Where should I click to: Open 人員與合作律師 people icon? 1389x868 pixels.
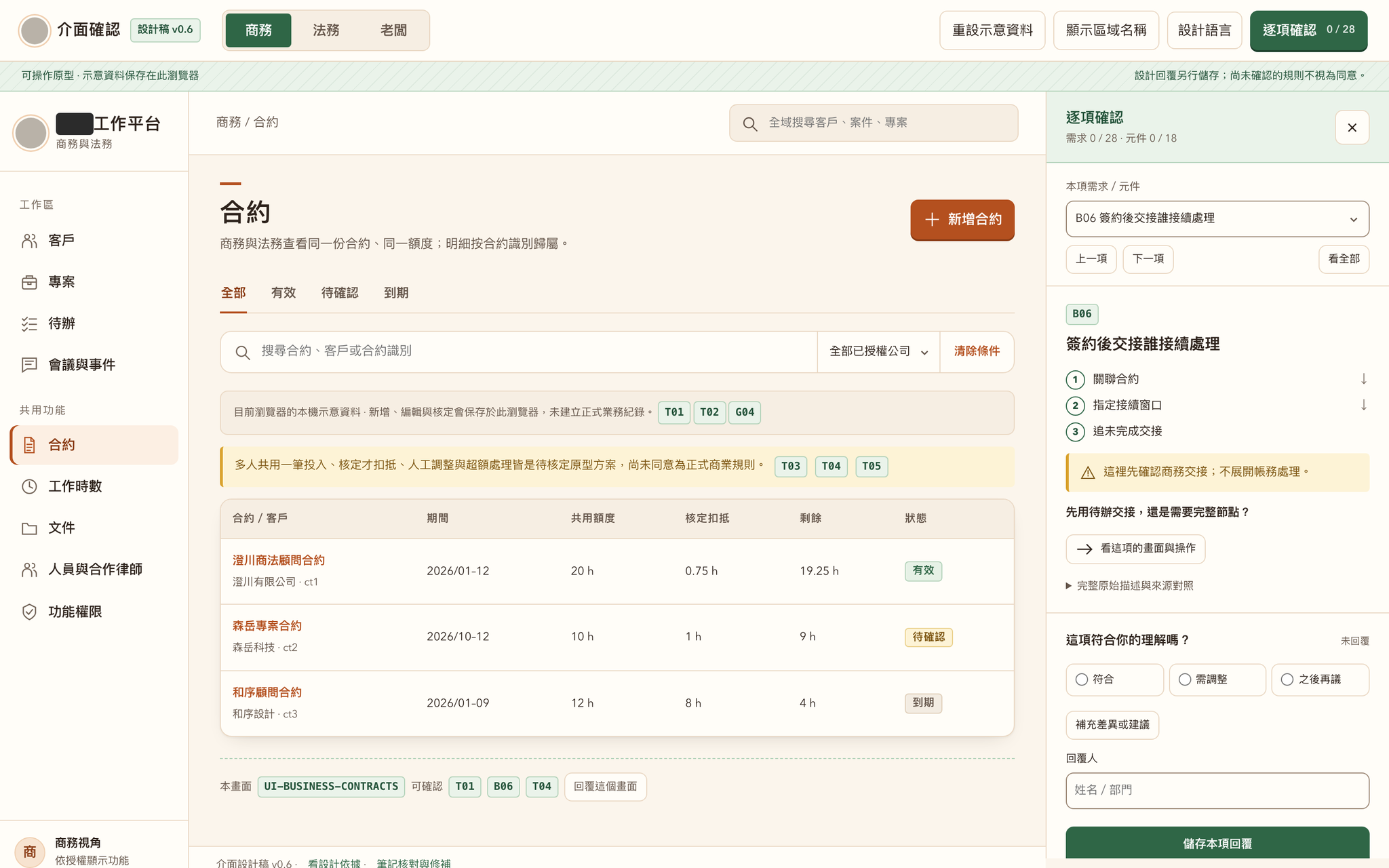tap(29, 570)
